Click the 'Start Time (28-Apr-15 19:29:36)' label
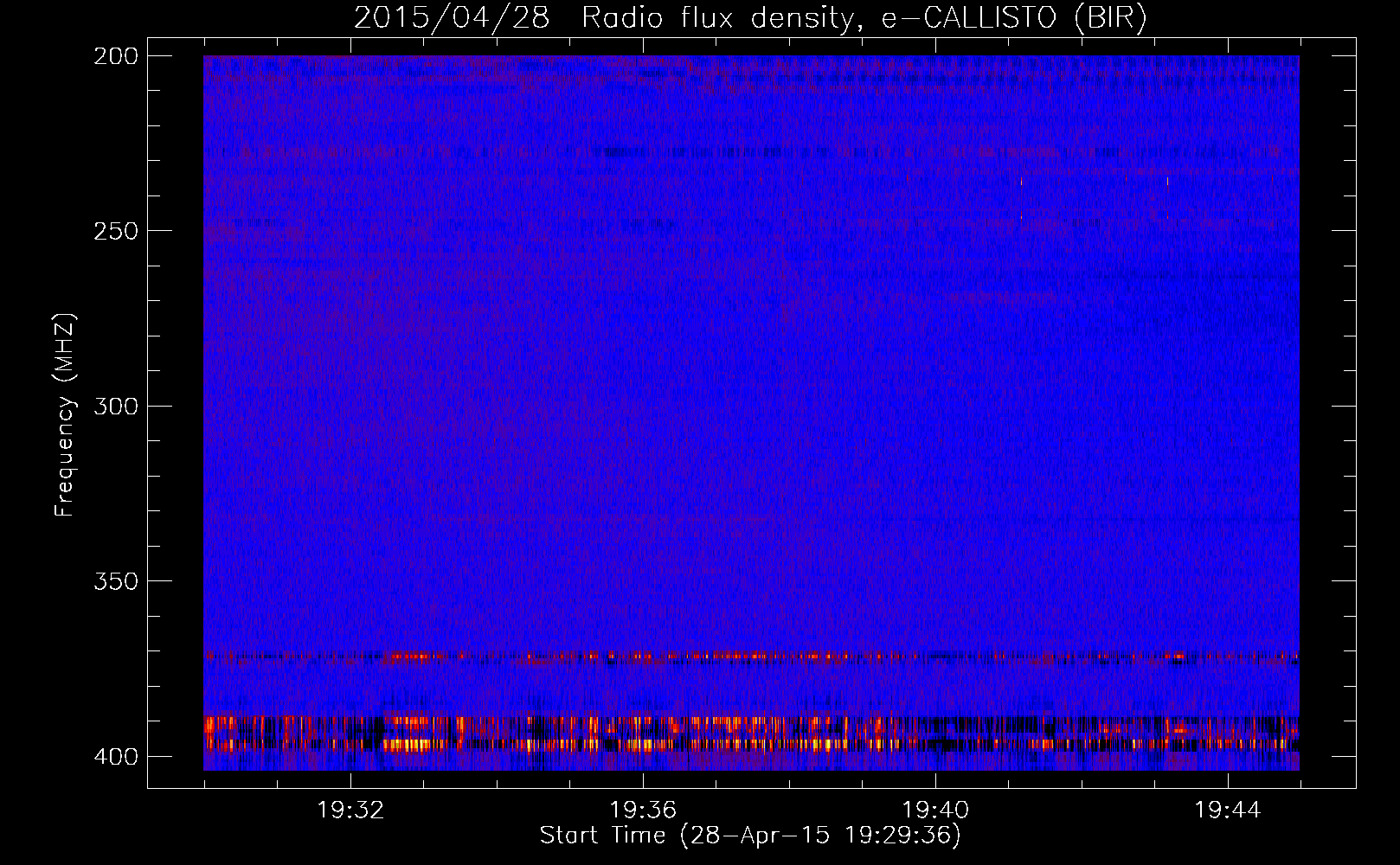Image resolution: width=1400 pixels, height=865 pixels. coord(750,836)
